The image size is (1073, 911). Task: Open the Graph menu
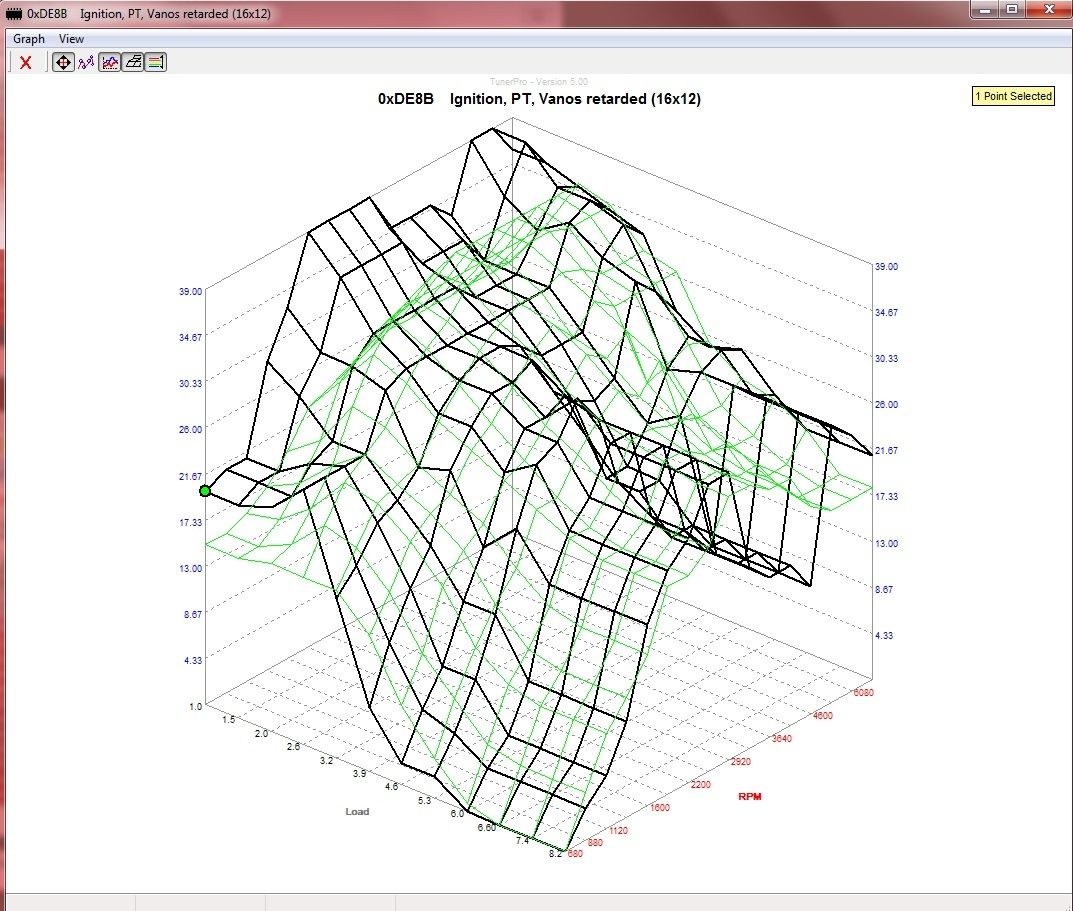(x=28, y=39)
